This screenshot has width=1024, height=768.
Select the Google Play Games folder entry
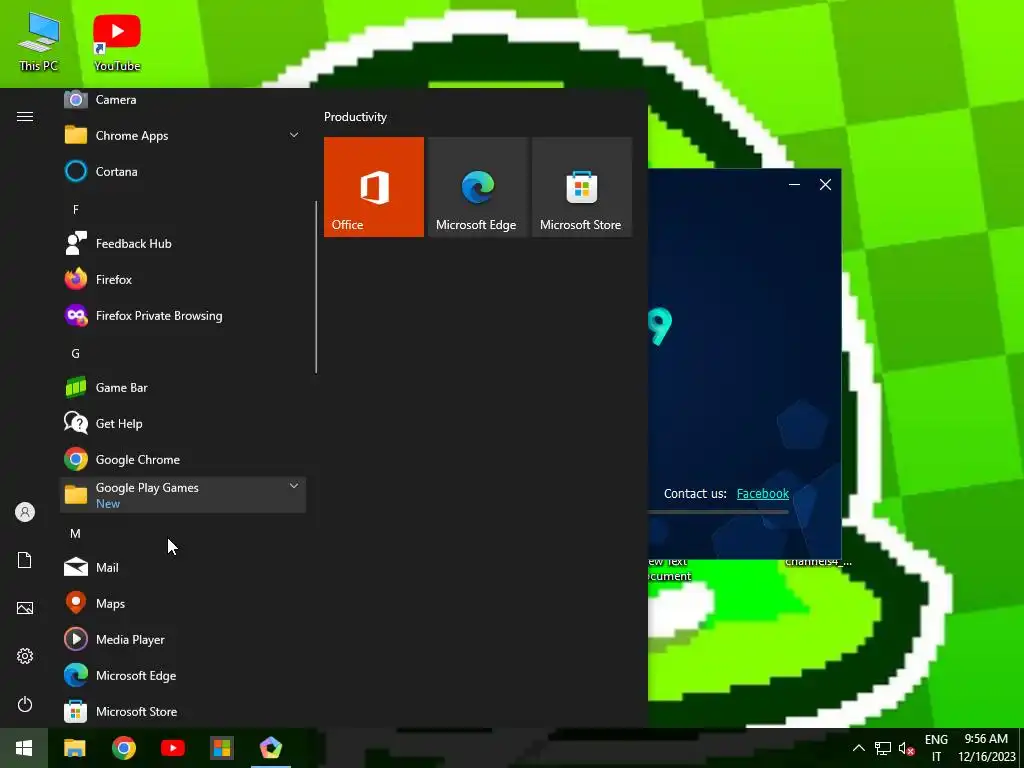coord(183,495)
